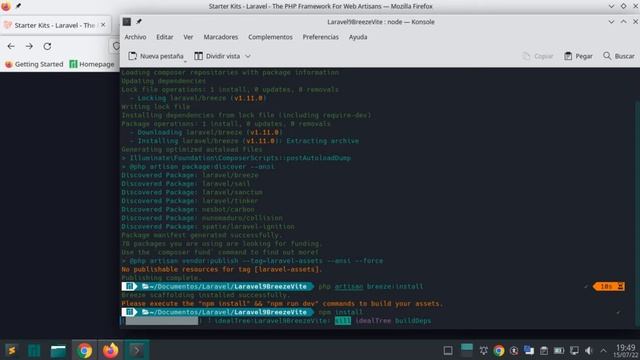
Task: Click the pin icon in Firefox title bar
Action: (x=18, y=6)
